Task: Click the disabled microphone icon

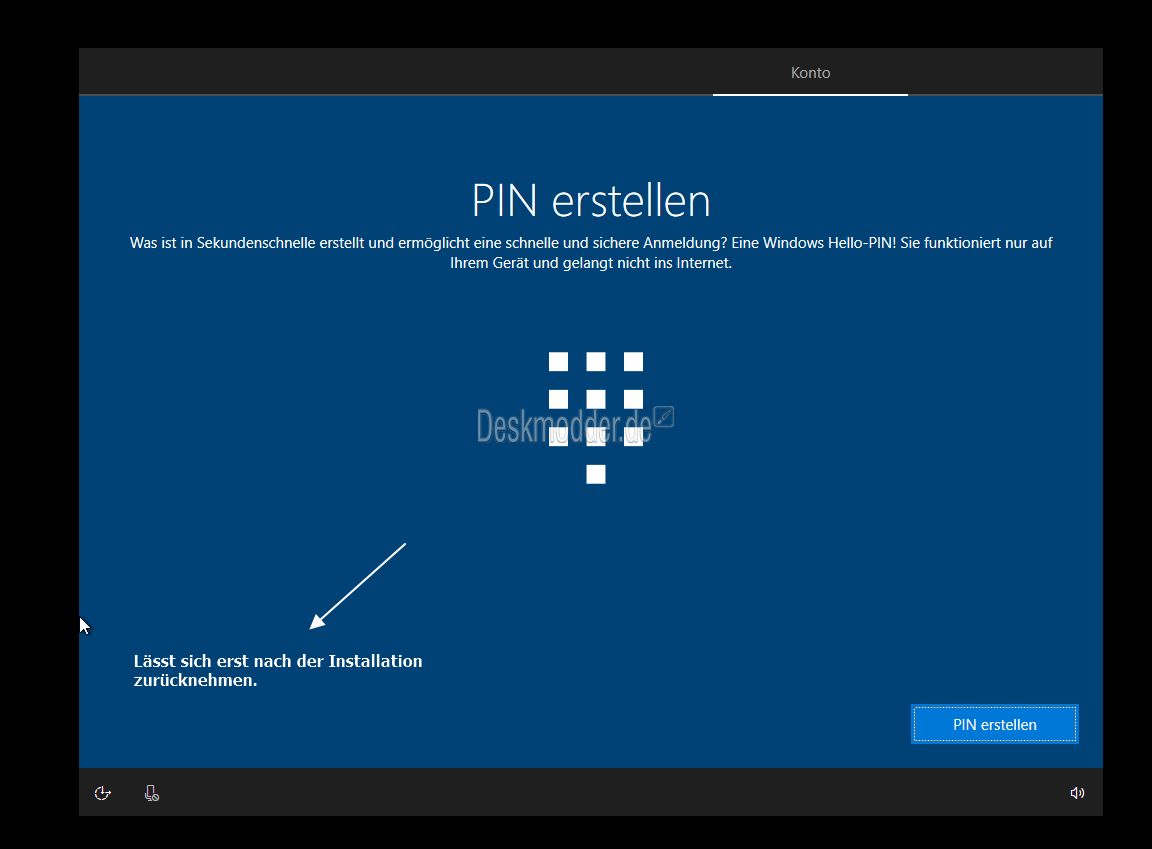Action: coord(151,793)
